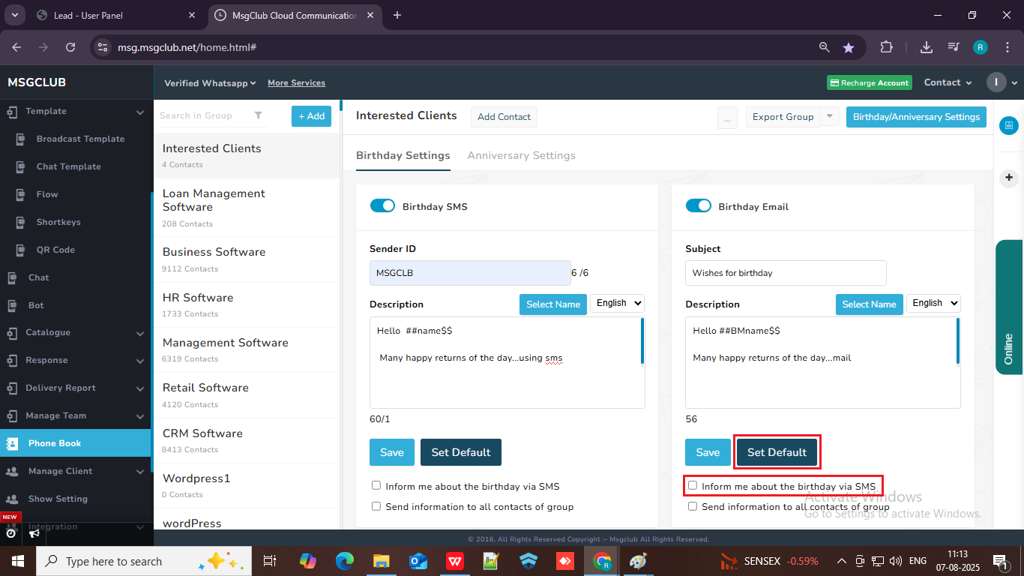Open Birthday SMS language English dropdown
The height and width of the screenshot is (576, 1024).
click(617, 303)
